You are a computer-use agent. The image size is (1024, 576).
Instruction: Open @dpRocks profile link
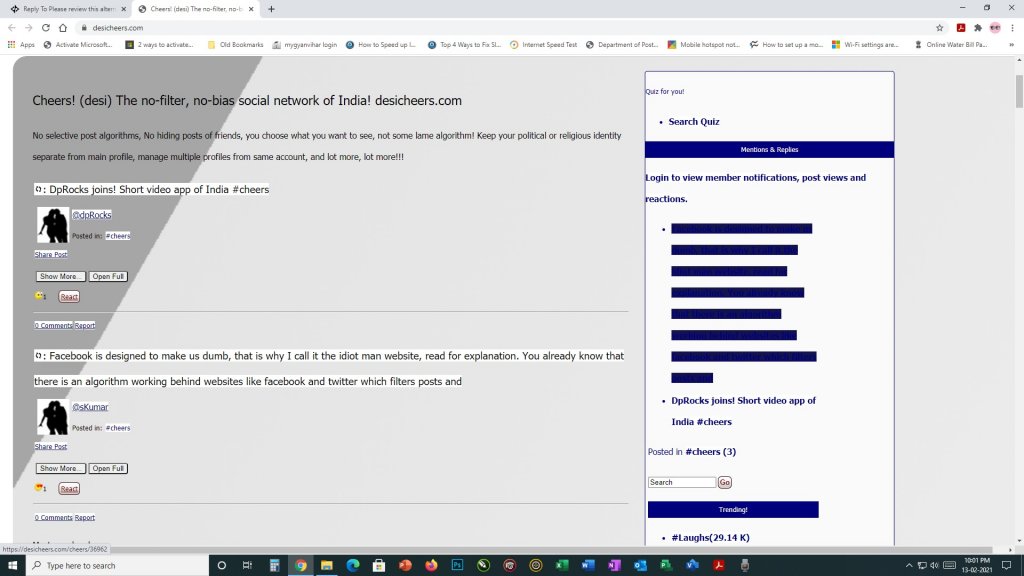tap(91, 215)
